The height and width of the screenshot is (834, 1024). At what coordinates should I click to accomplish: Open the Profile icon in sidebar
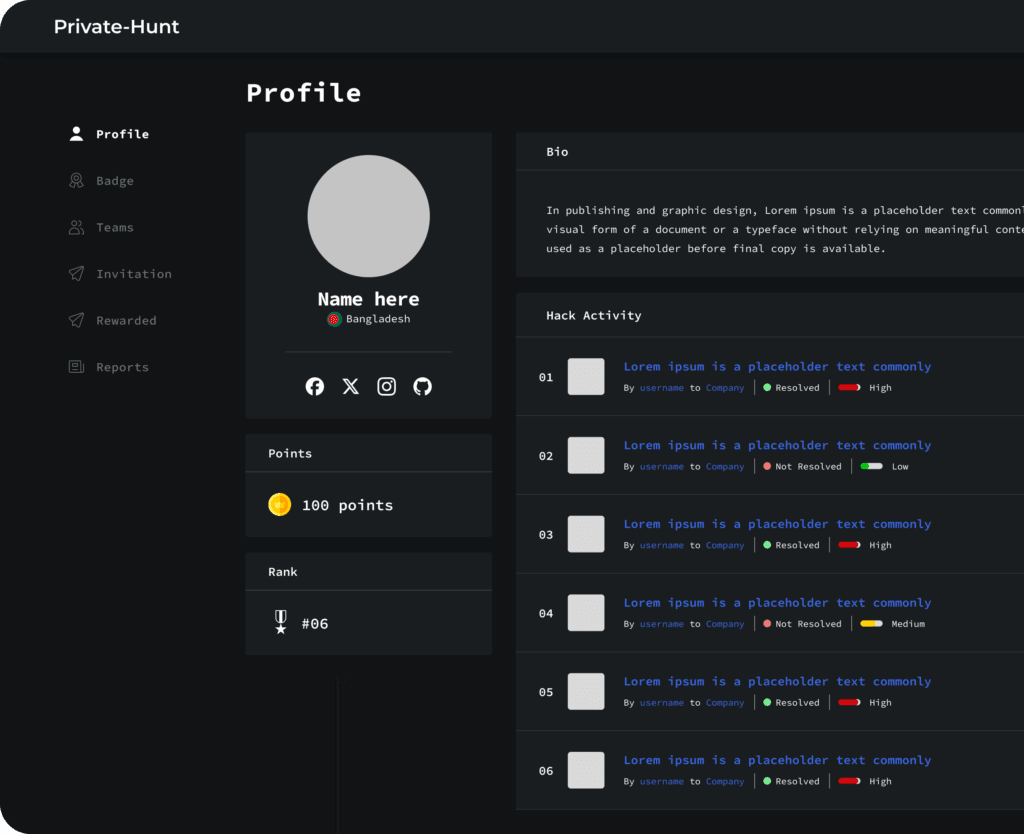pos(76,134)
